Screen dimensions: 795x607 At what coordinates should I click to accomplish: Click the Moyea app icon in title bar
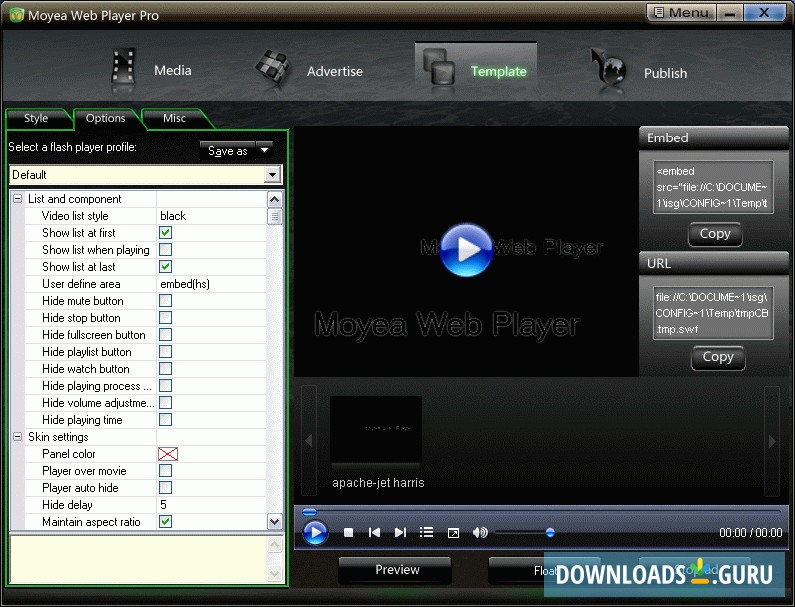pyautogui.click(x=17, y=15)
